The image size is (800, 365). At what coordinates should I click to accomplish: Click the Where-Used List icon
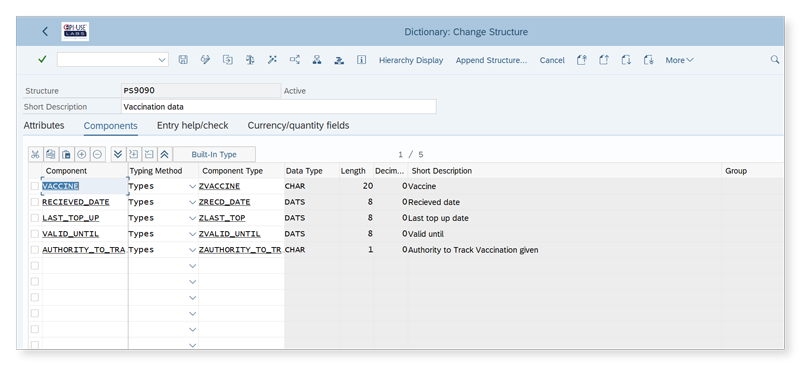(x=294, y=60)
